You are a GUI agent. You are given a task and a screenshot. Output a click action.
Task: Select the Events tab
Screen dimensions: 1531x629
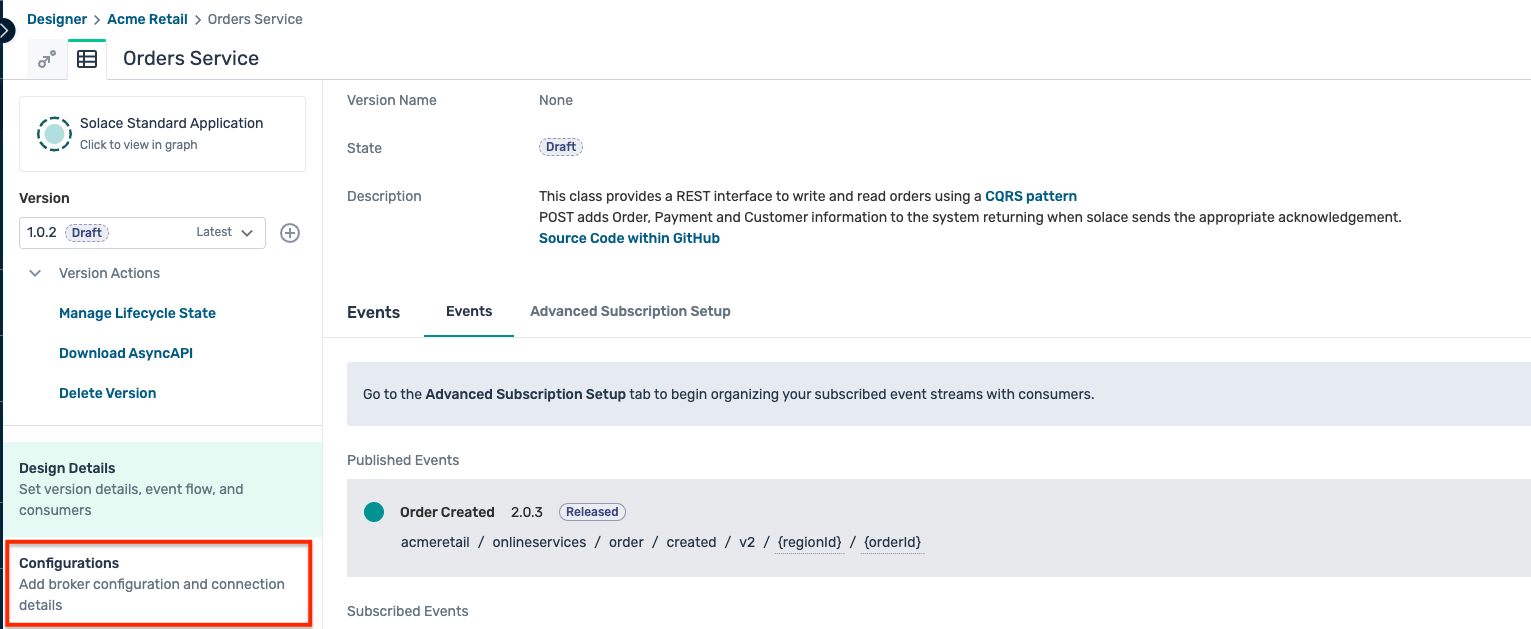(468, 311)
